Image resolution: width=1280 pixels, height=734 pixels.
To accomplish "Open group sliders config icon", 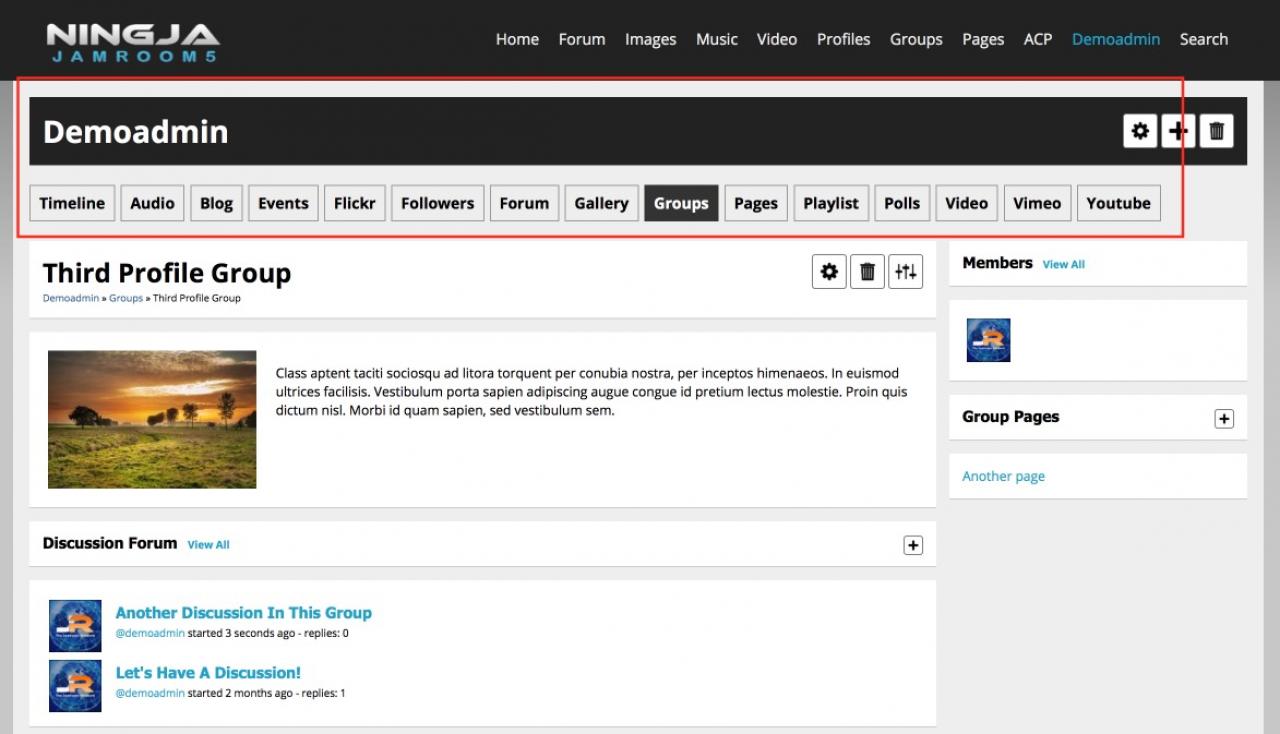I will [x=905, y=271].
